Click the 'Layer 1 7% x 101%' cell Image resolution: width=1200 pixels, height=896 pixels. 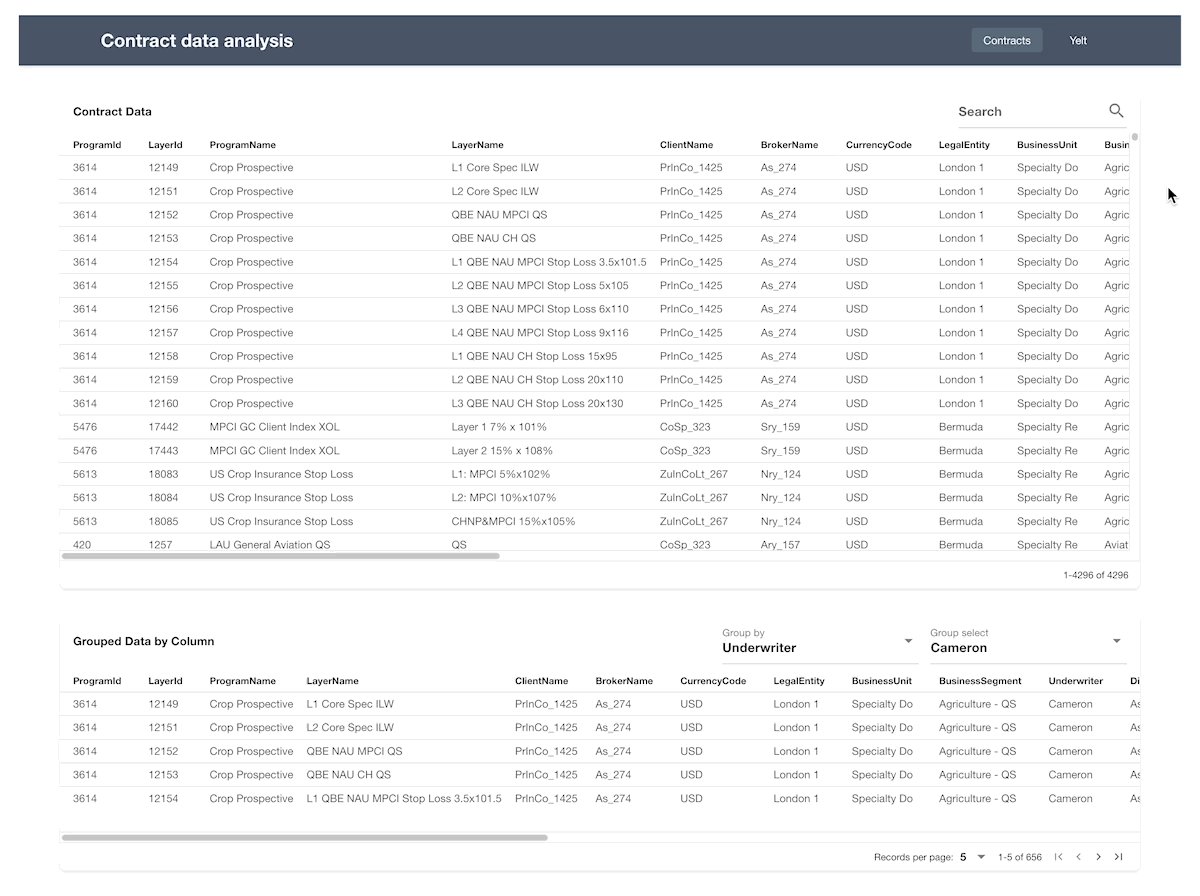pyautogui.click(x=499, y=427)
